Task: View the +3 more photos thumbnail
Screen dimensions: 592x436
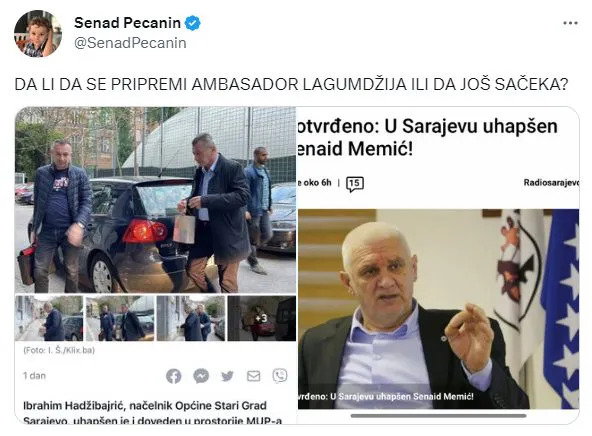Action: 262,318
